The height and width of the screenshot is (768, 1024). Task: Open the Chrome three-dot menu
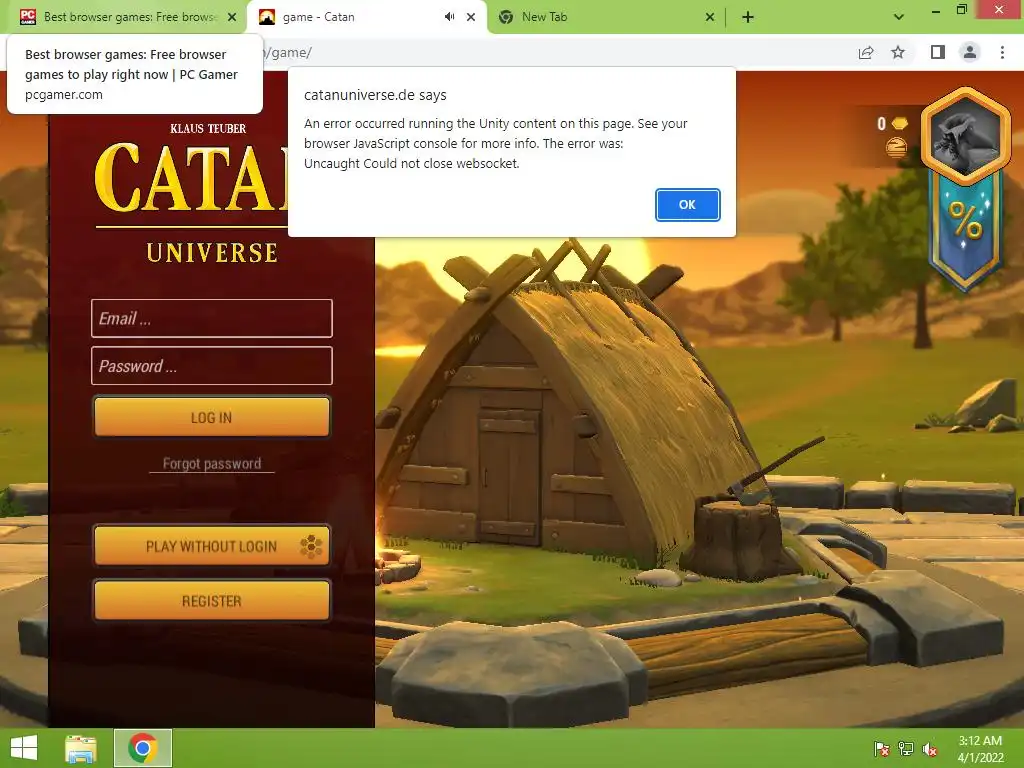click(1002, 52)
